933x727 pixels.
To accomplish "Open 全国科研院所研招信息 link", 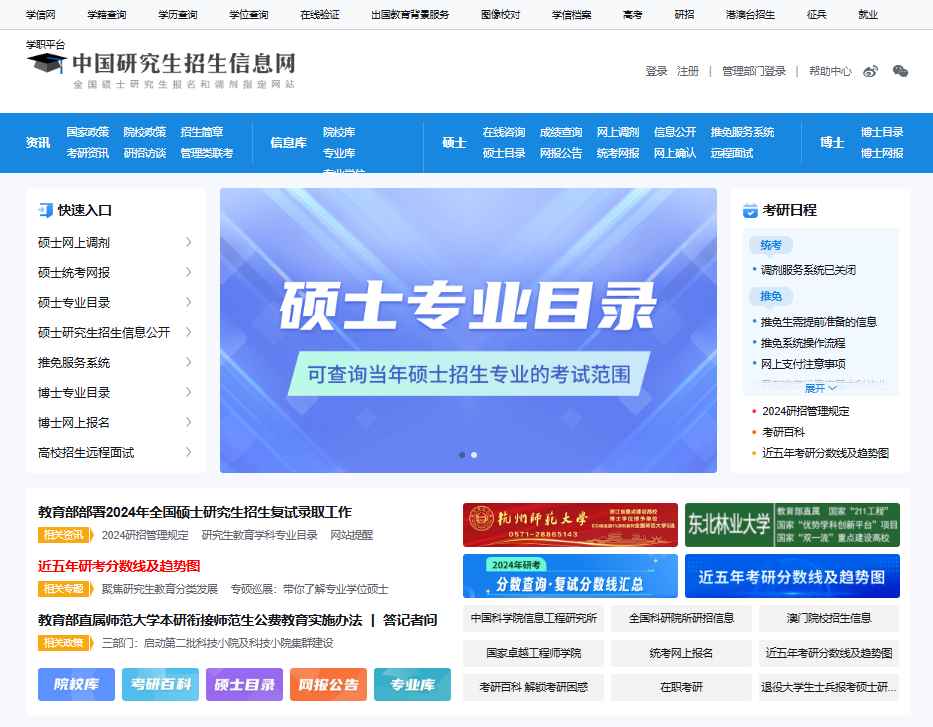I will click(681, 619).
